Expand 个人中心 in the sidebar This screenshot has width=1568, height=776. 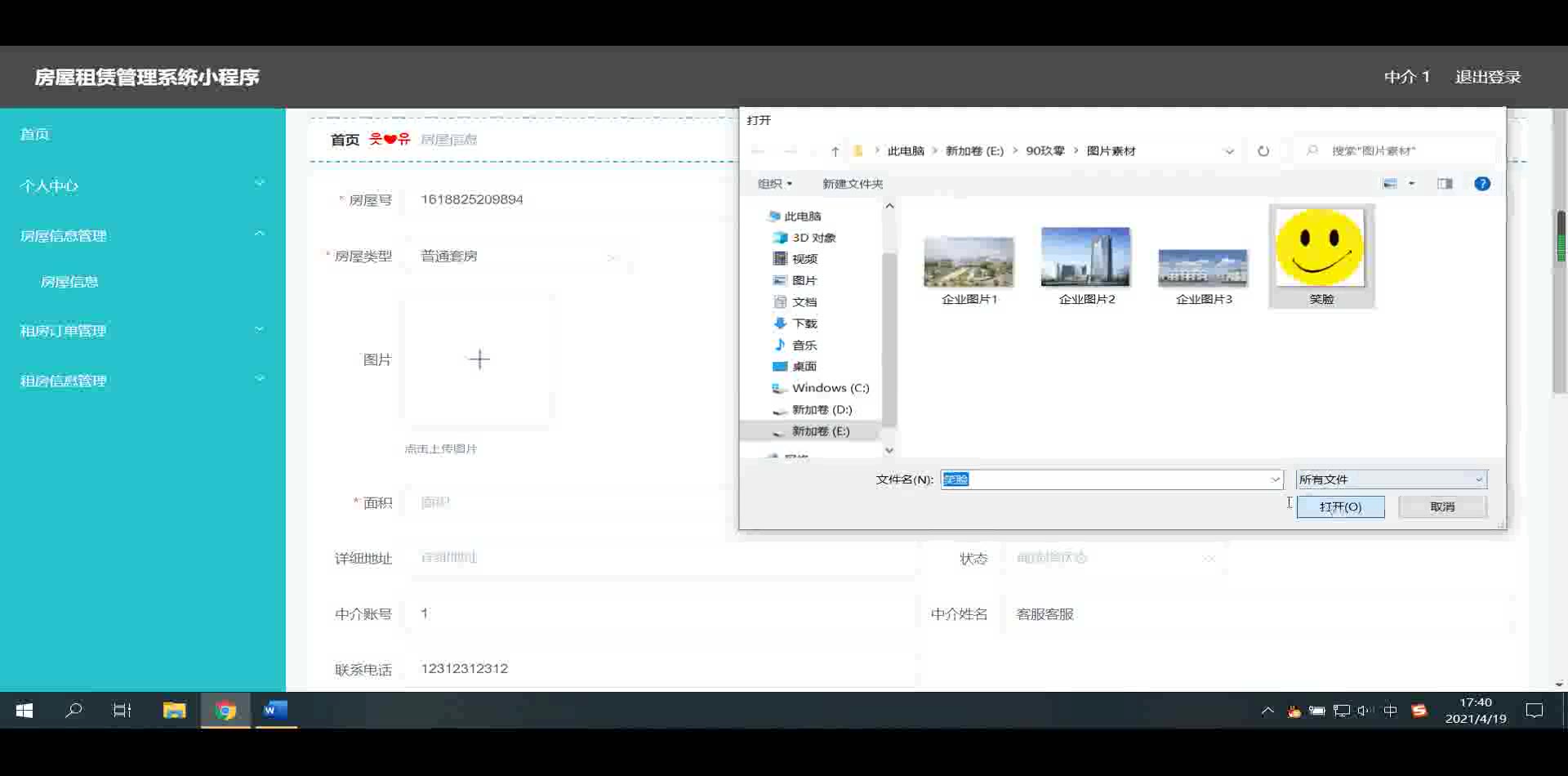(142, 185)
